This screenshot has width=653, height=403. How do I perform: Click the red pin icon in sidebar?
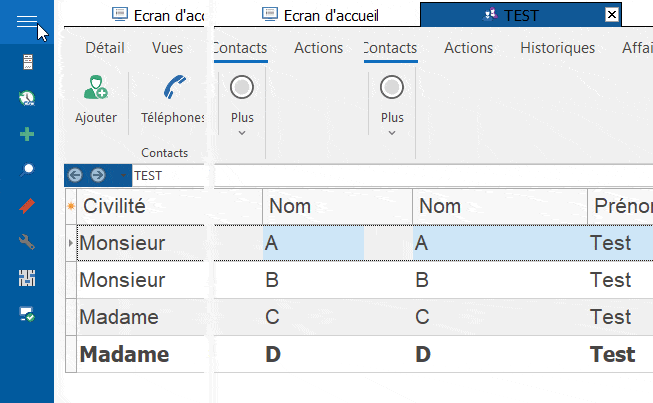click(x=27, y=206)
